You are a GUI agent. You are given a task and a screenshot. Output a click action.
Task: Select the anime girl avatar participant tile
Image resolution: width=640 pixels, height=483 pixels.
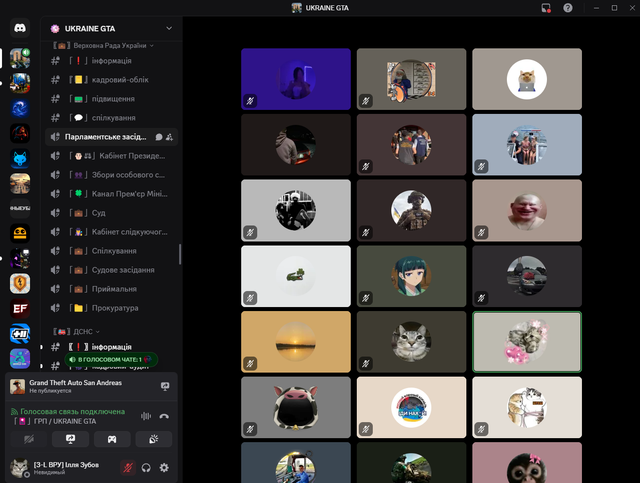click(x=411, y=276)
